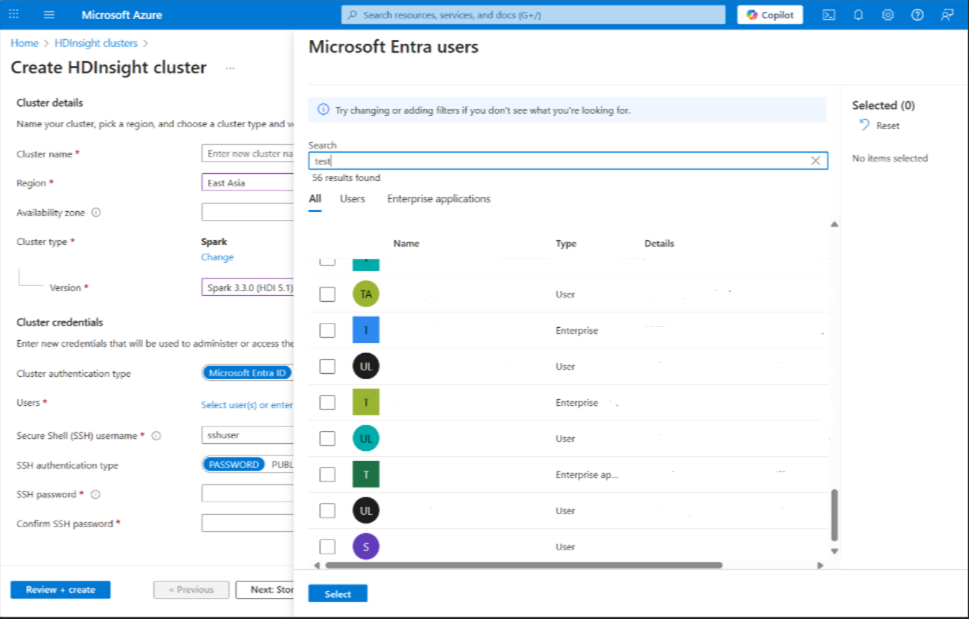Open the Availability zone dropdown
Image resolution: width=969 pixels, height=619 pixels.
tap(247, 212)
